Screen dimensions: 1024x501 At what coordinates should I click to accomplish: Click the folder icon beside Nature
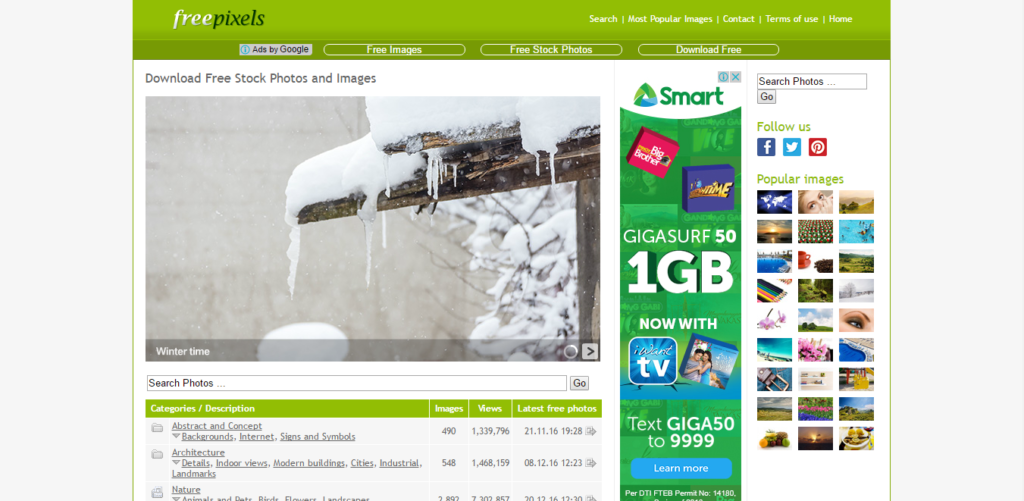157,492
